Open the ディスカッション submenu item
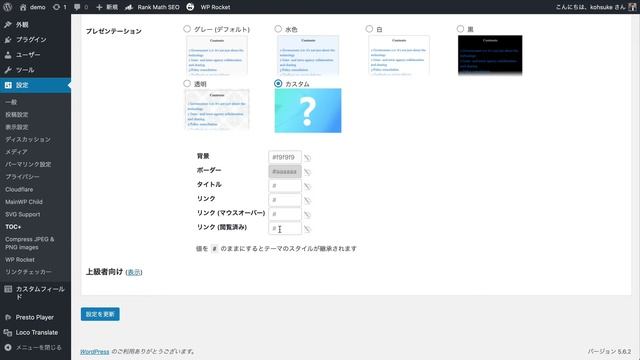 28,140
